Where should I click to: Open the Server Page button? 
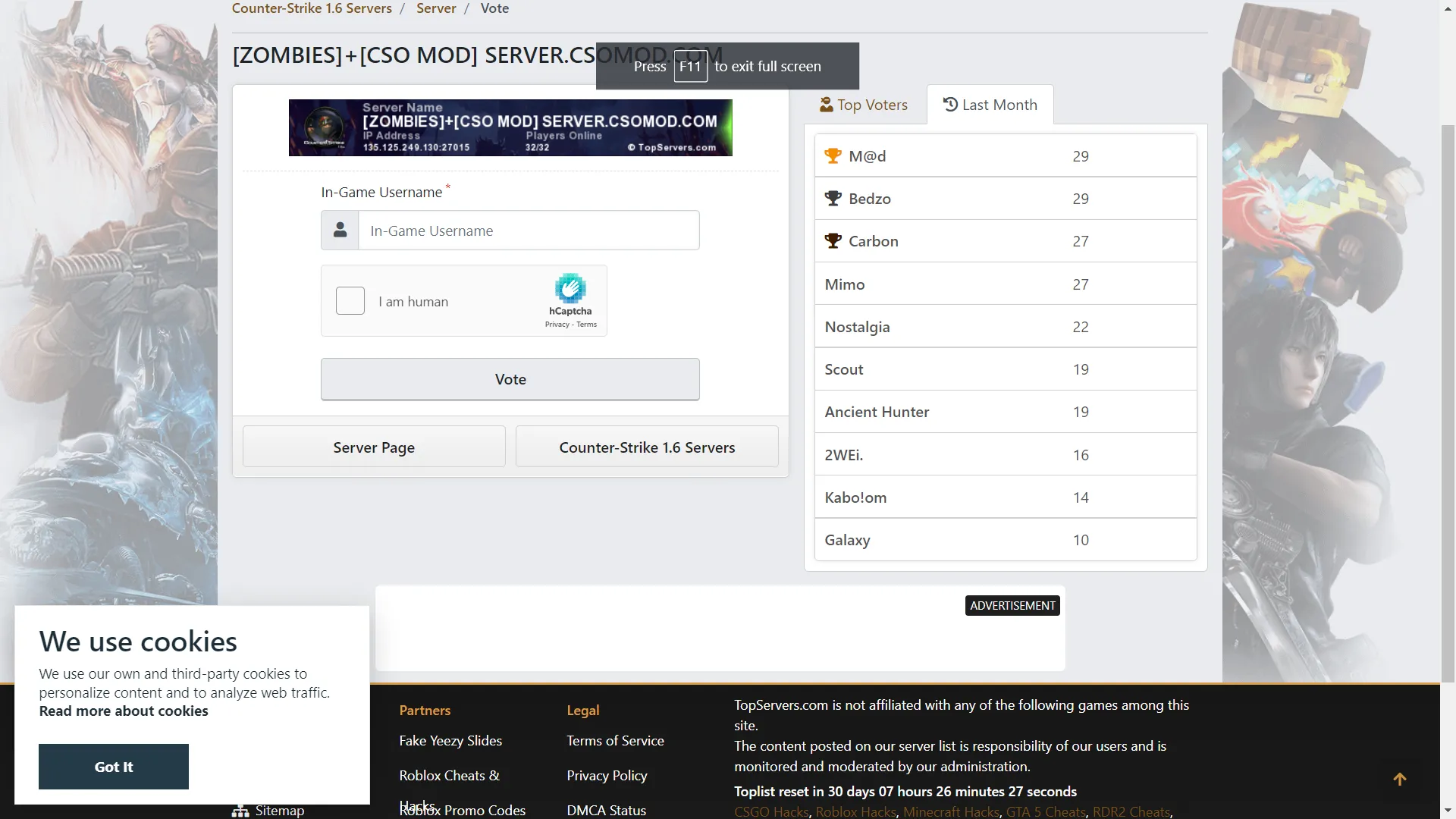[x=374, y=447]
